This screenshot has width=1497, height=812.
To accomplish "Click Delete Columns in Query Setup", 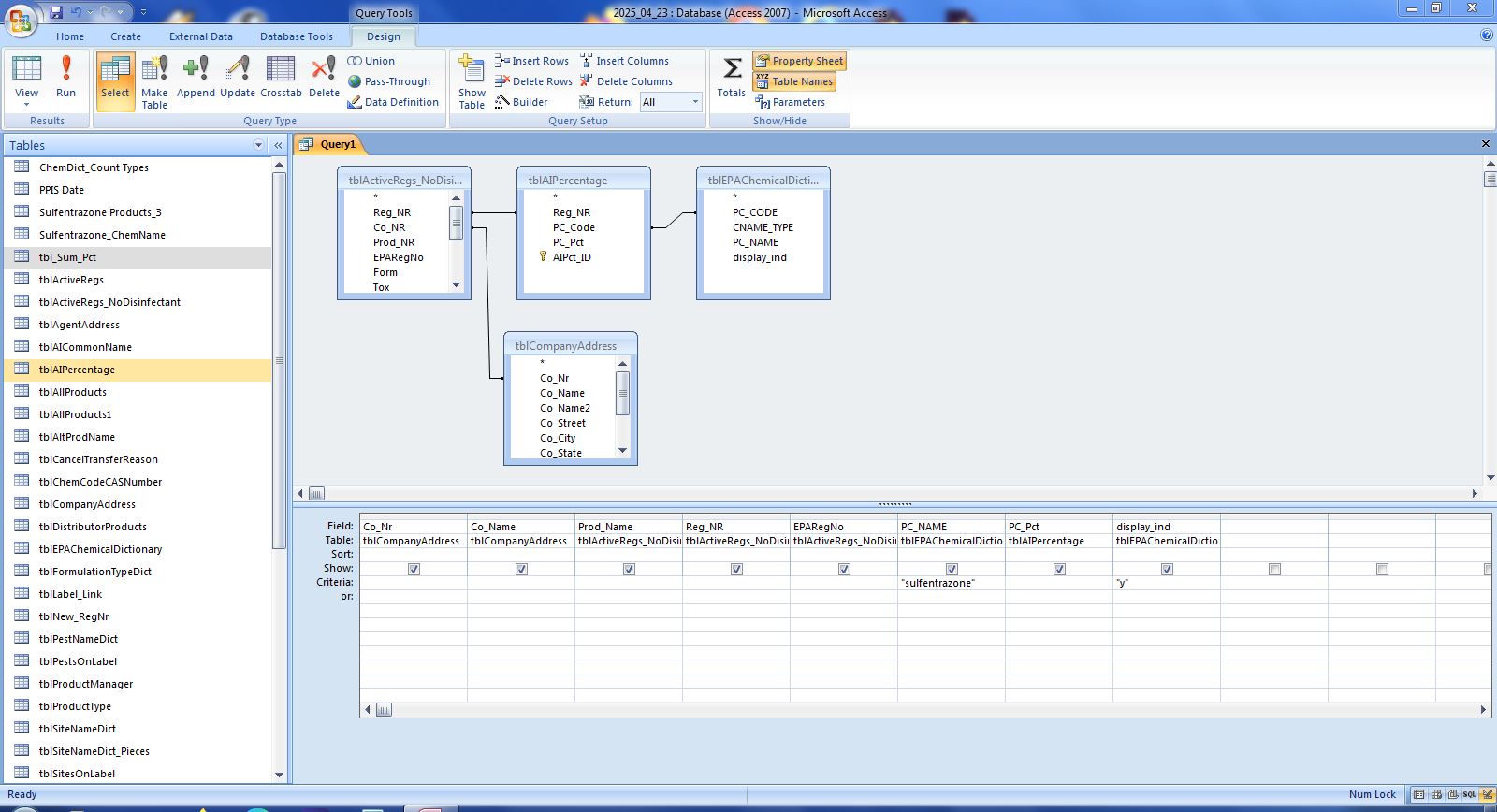I will tap(626, 81).
